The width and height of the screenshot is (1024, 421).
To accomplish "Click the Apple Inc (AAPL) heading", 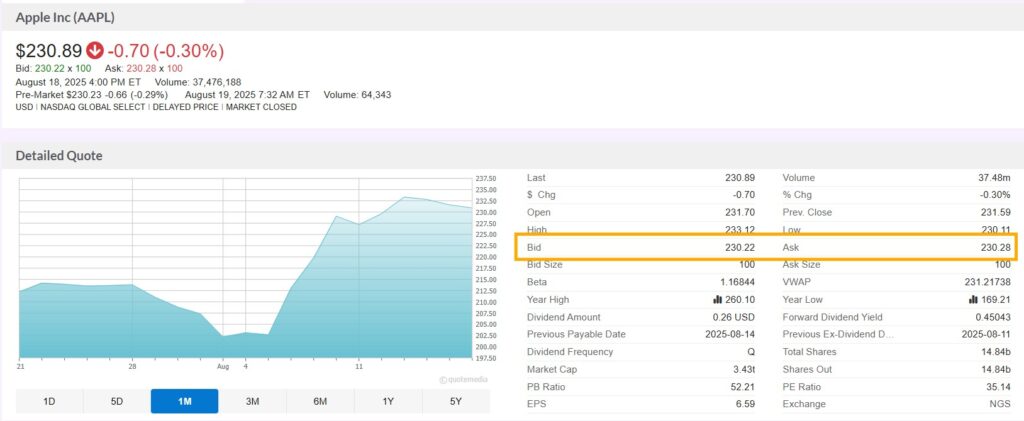I will click(x=65, y=18).
